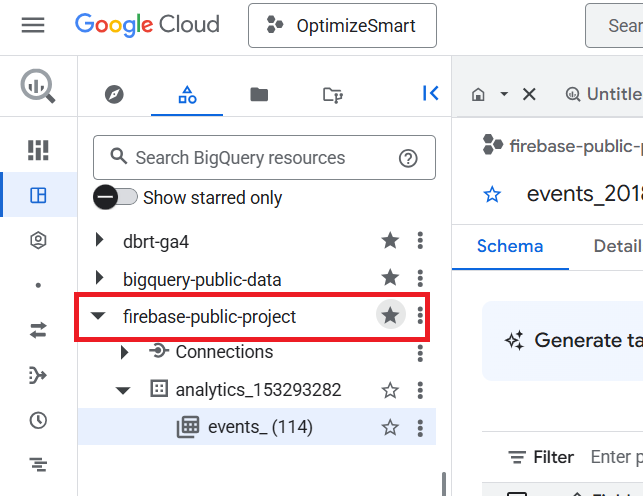Expand the dbrt-ga4 project
The width and height of the screenshot is (643, 496).
tap(98, 241)
